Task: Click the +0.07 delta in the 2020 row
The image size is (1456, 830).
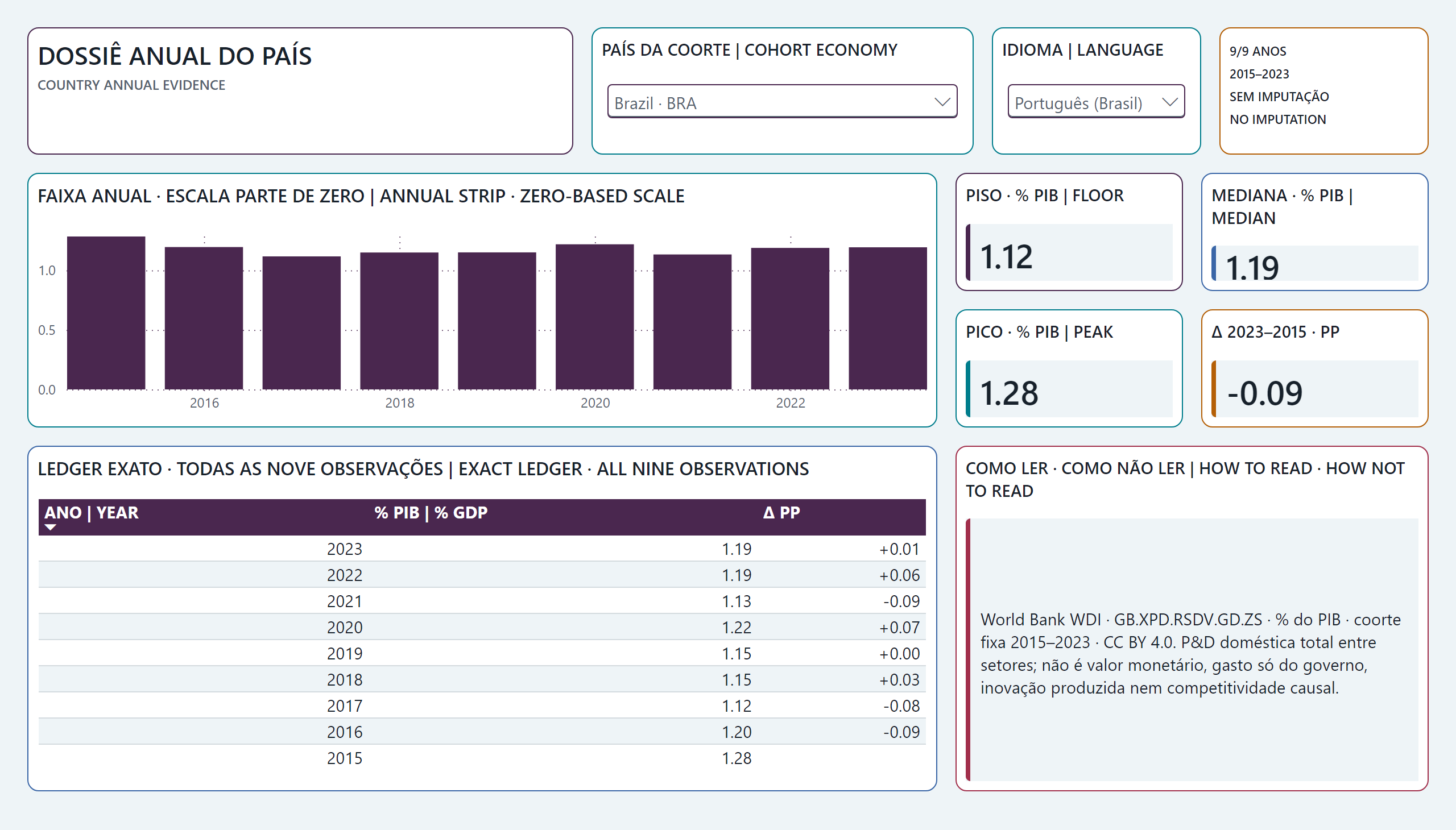Action: [899, 628]
